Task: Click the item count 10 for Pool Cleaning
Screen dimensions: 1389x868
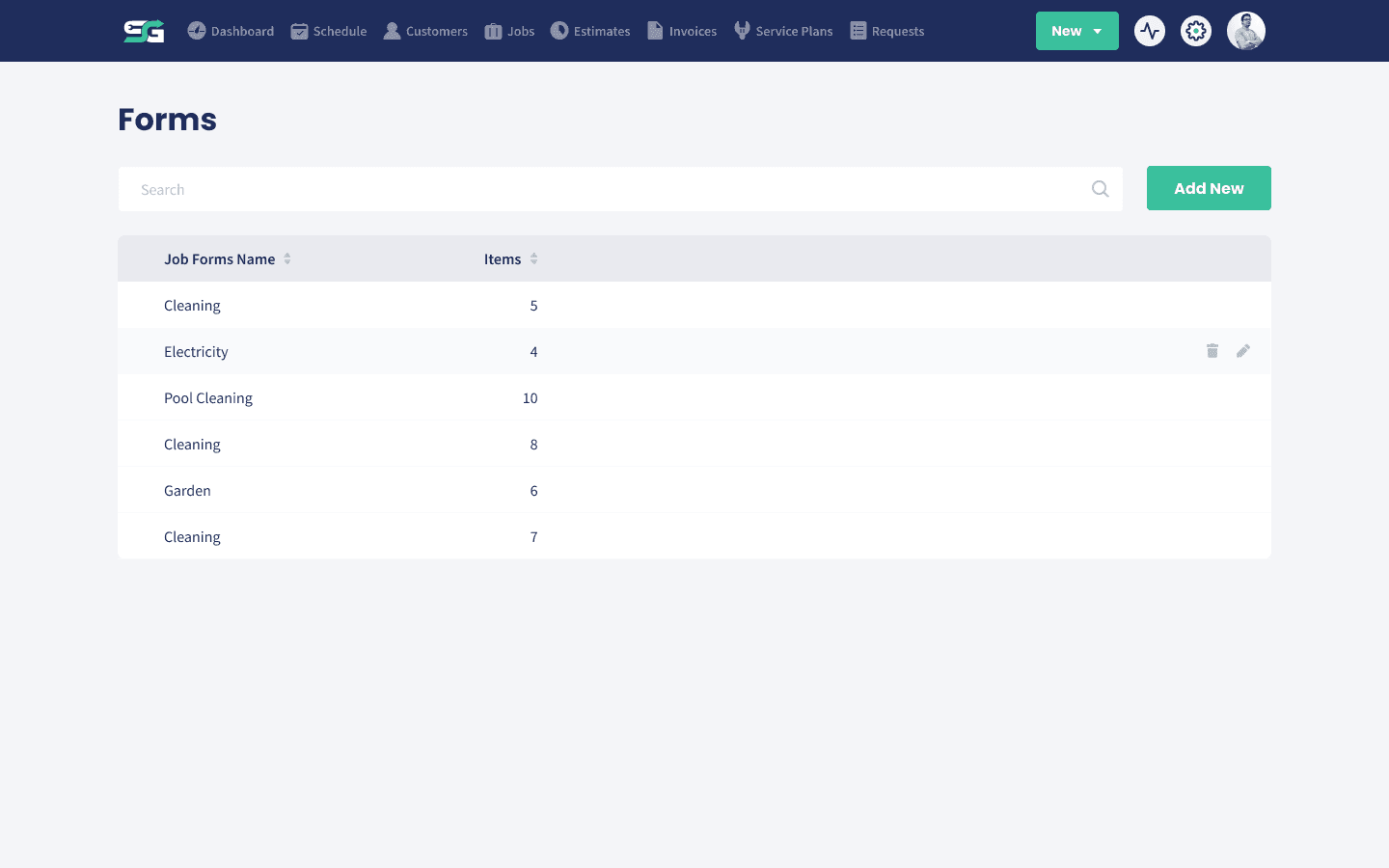Action: (530, 397)
